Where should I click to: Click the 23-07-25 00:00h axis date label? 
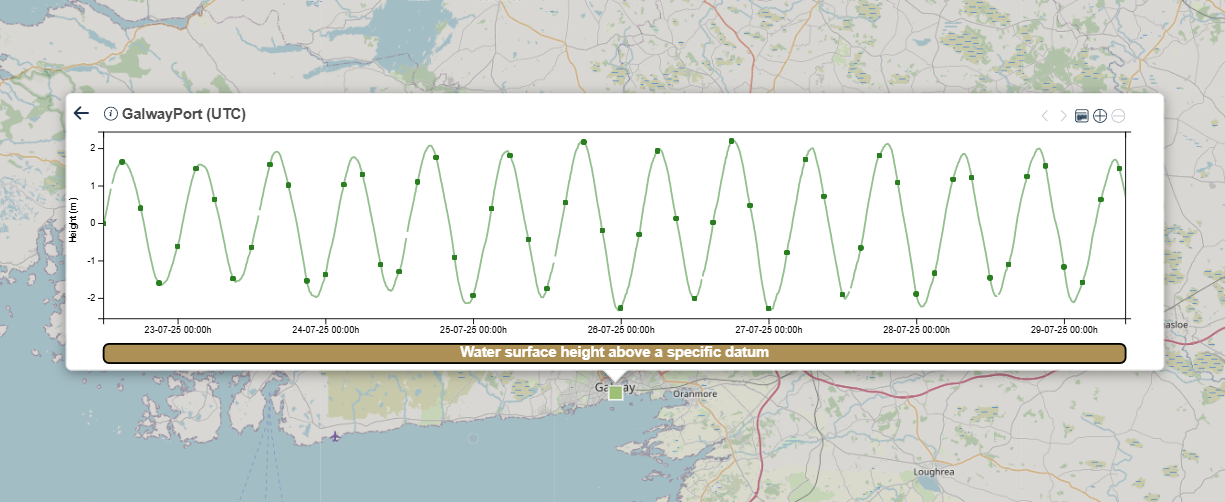click(x=178, y=329)
